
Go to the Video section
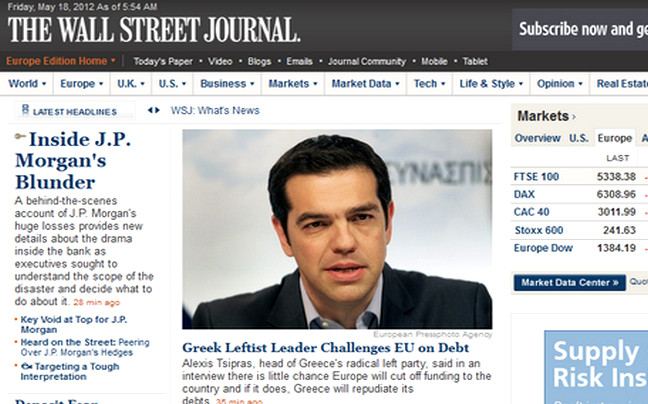coord(220,62)
